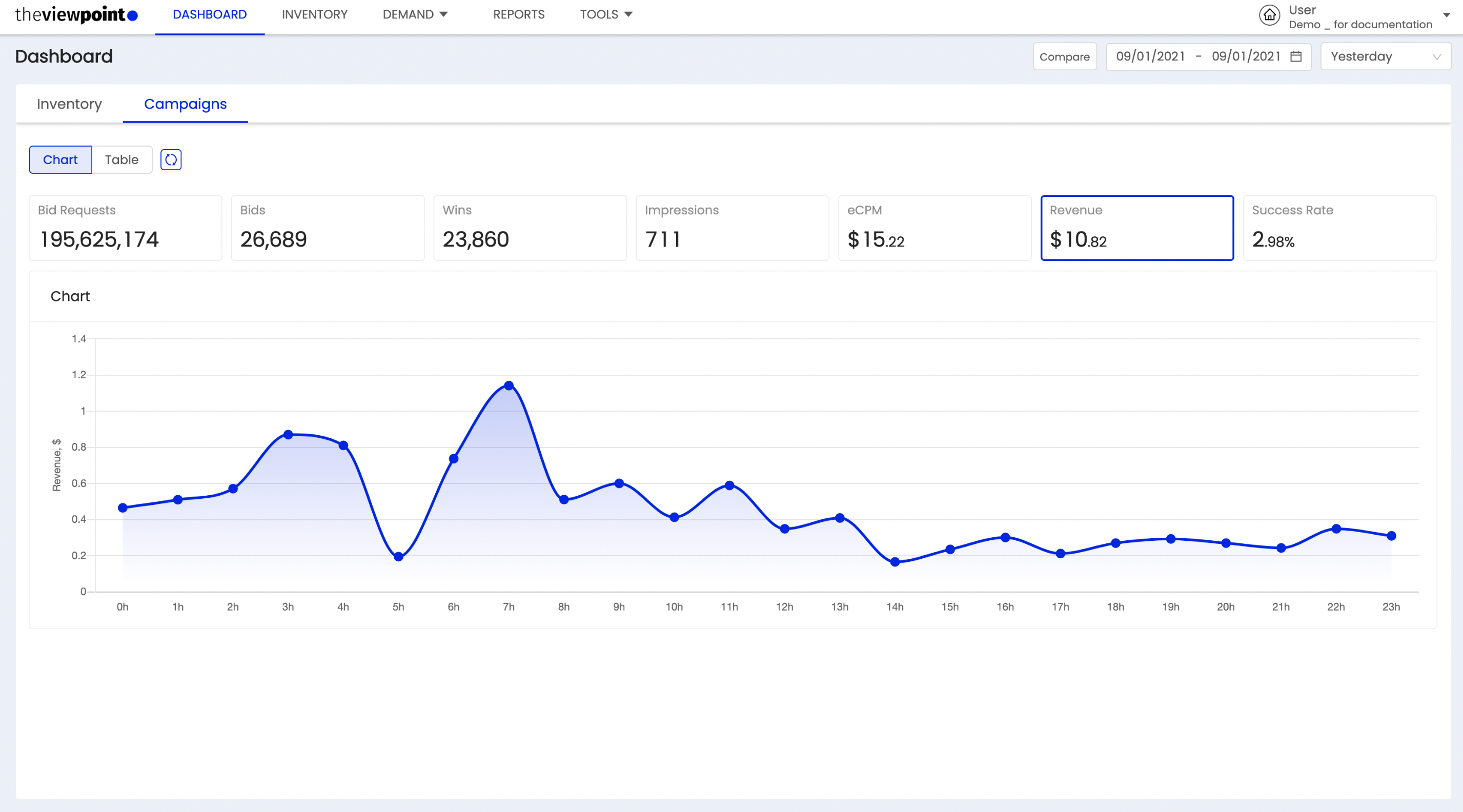
Task: Expand the DEMAND menu
Action: click(415, 15)
